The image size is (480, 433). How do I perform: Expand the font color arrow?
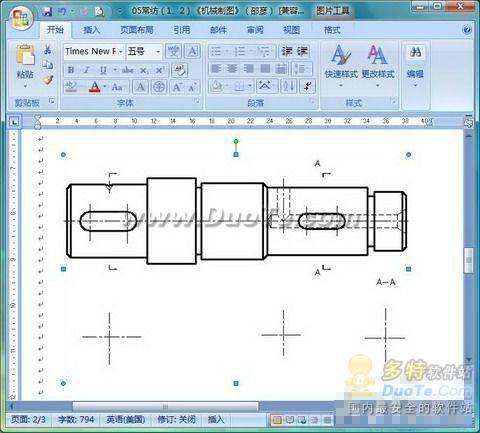105,87
